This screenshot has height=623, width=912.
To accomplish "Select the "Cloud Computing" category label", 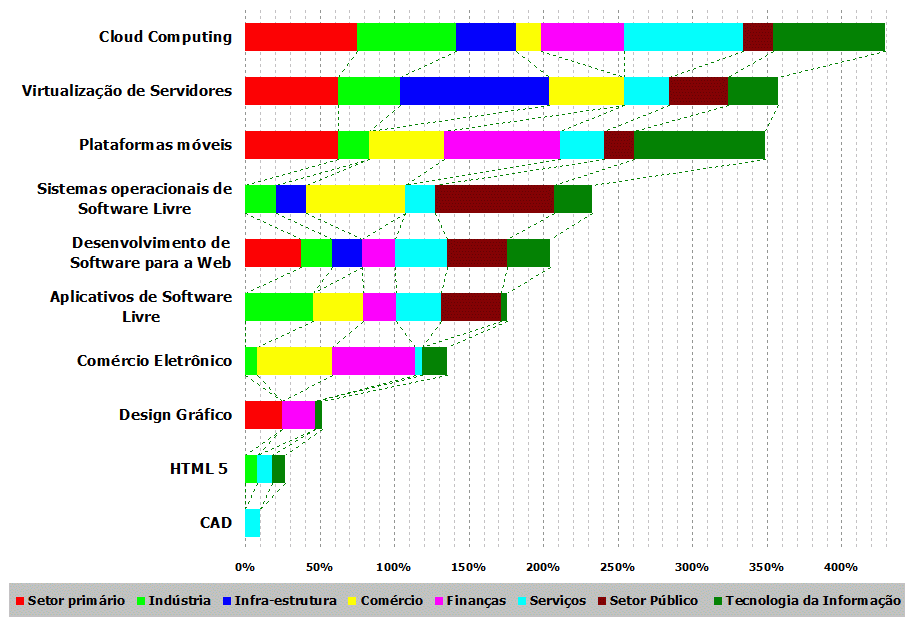I will pyautogui.click(x=165, y=37).
